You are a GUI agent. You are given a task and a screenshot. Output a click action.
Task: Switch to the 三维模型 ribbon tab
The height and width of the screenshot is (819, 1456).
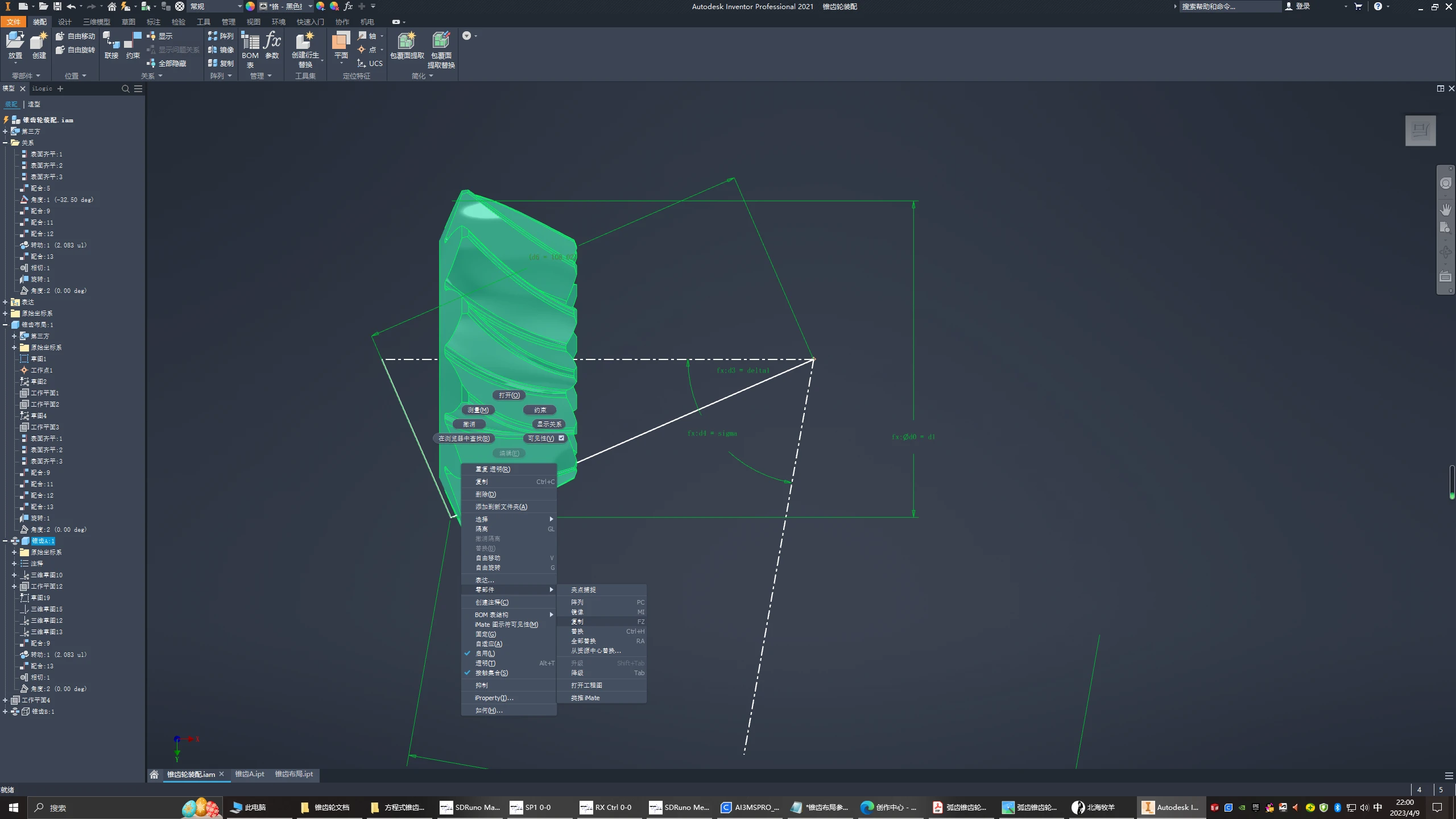(x=97, y=22)
